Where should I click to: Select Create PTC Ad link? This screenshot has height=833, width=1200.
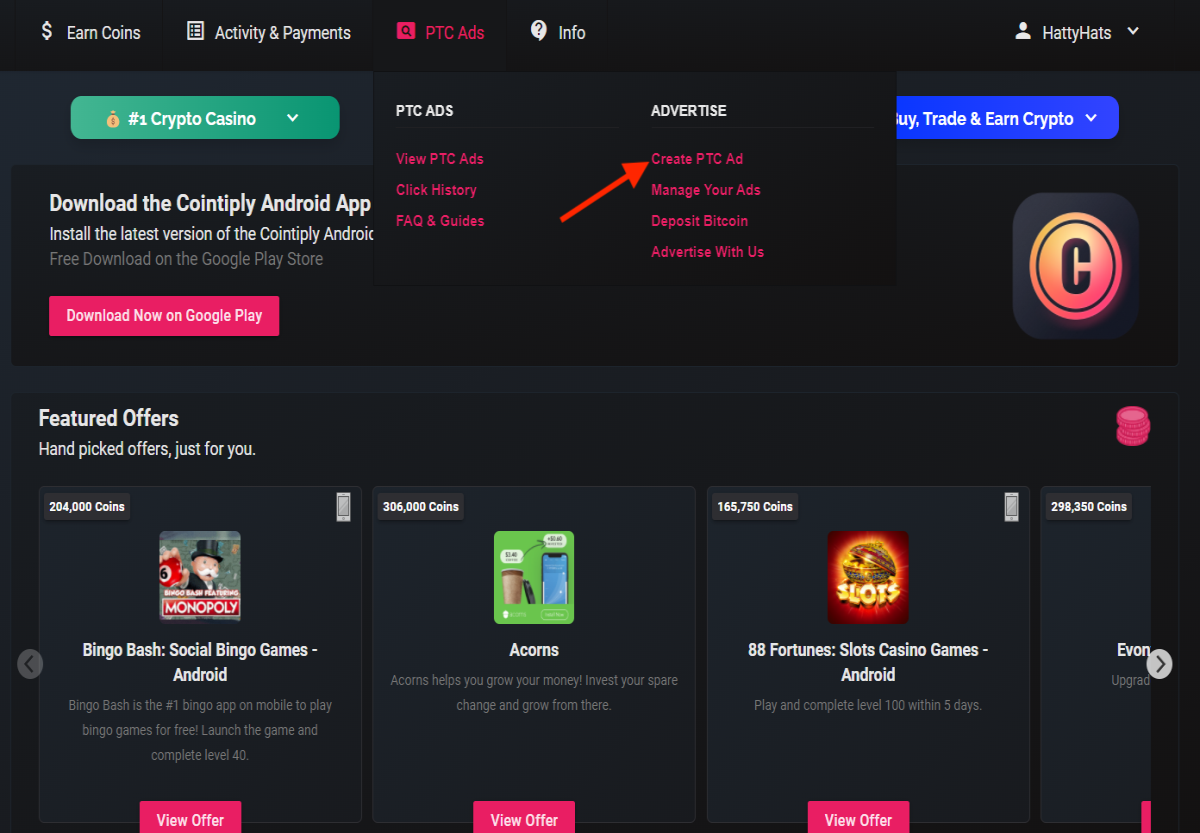pyautogui.click(x=697, y=159)
